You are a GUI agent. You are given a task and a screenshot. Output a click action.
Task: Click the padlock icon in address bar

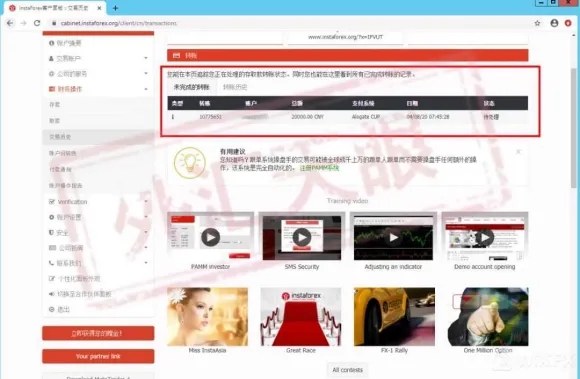tap(54, 23)
